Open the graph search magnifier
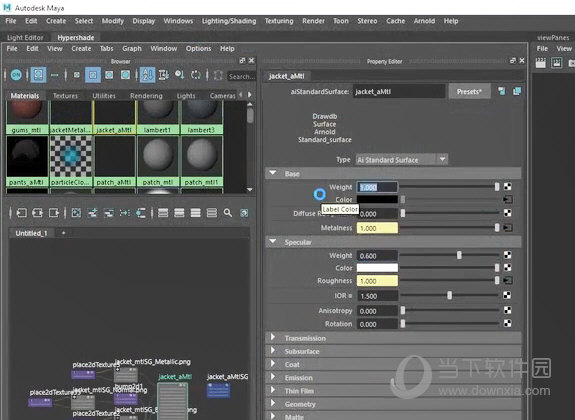This screenshot has height=420, width=575. [x=228, y=213]
